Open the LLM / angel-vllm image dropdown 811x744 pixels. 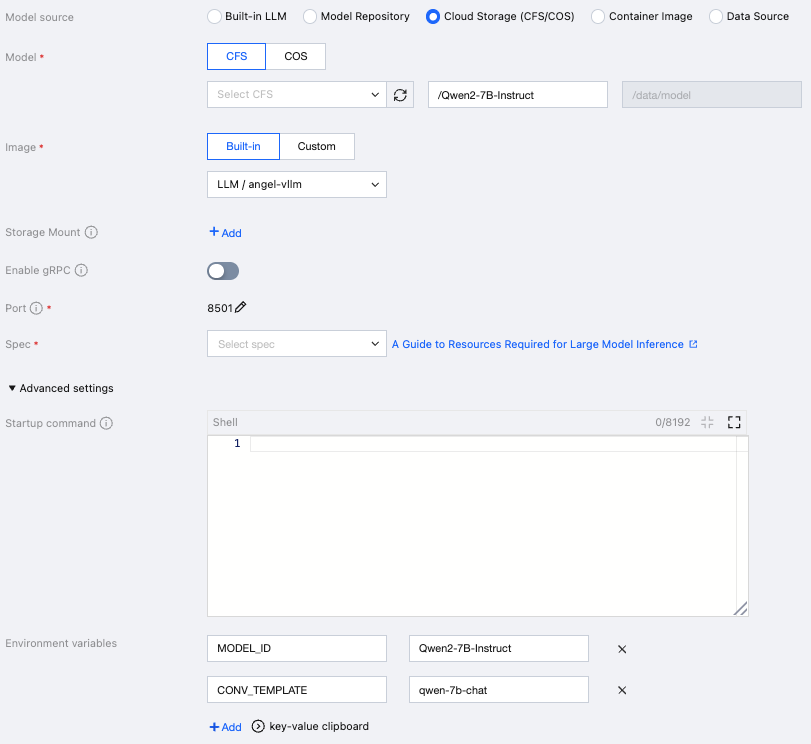click(297, 185)
